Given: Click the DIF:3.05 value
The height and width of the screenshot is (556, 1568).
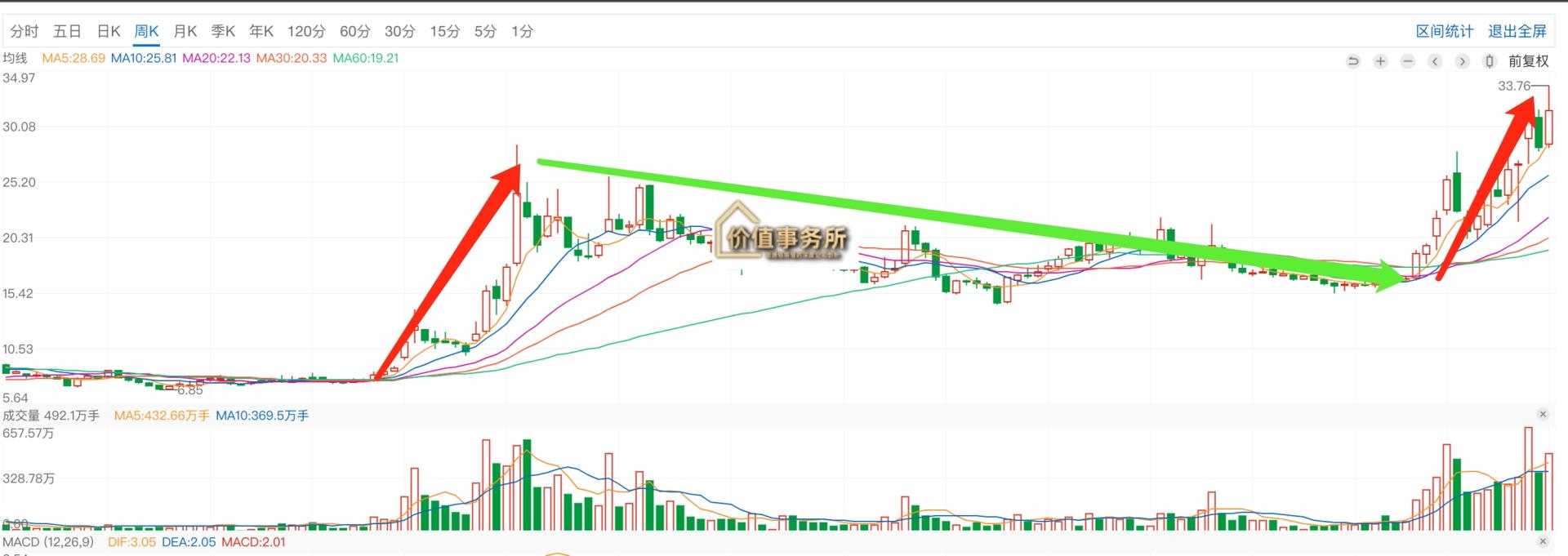Looking at the screenshot, I should (131, 542).
